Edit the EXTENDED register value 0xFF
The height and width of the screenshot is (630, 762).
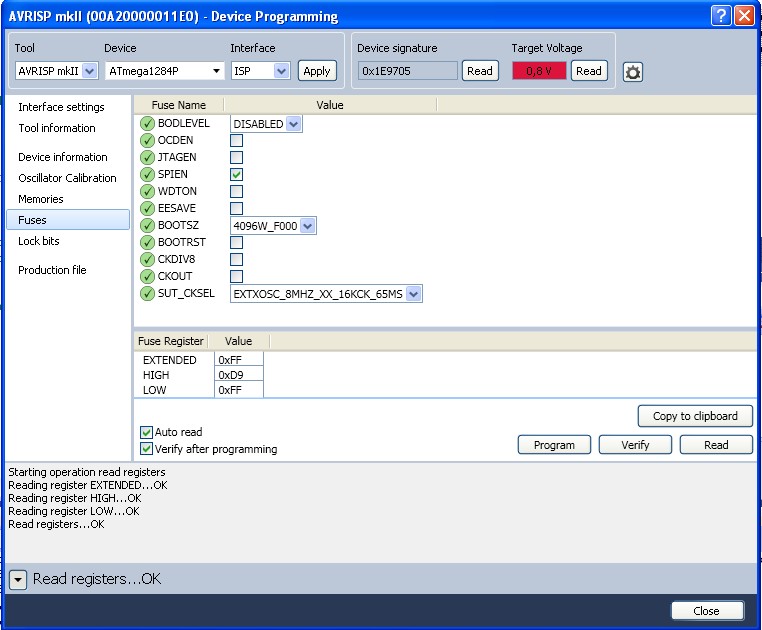pyautogui.click(x=239, y=360)
